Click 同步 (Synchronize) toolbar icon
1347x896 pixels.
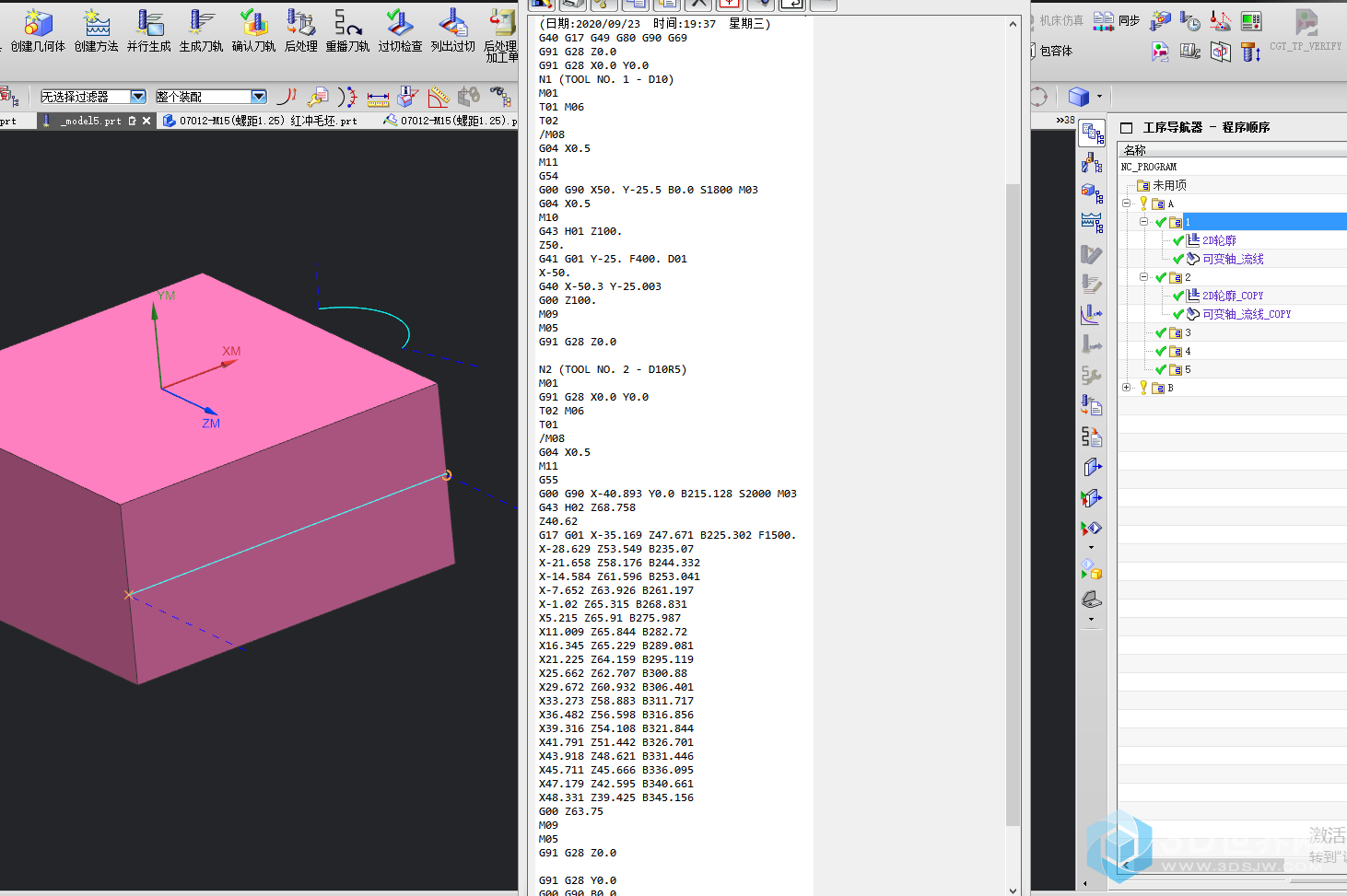(x=1117, y=20)
